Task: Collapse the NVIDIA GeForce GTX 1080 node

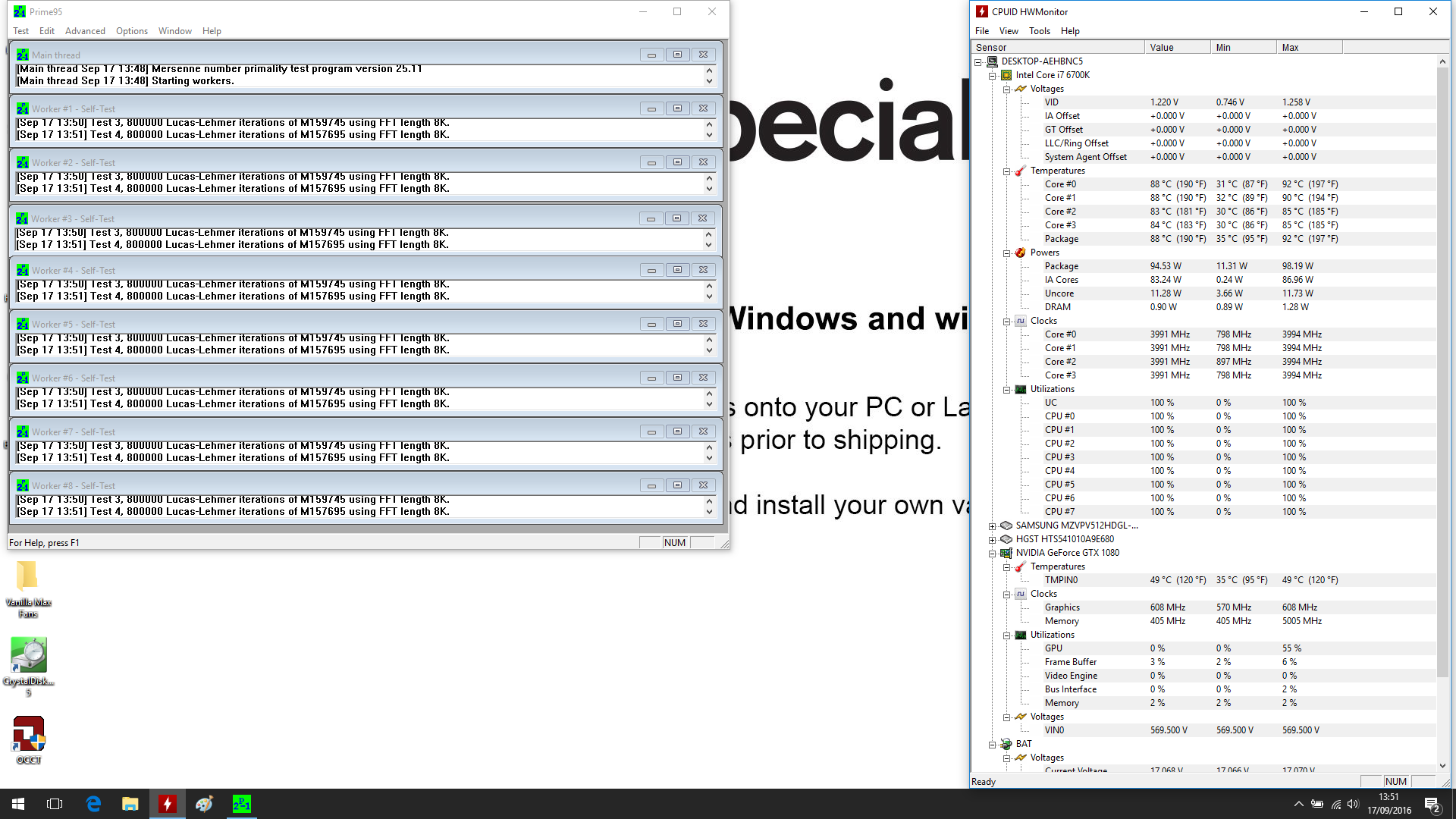Action: (x=992, y=553)
